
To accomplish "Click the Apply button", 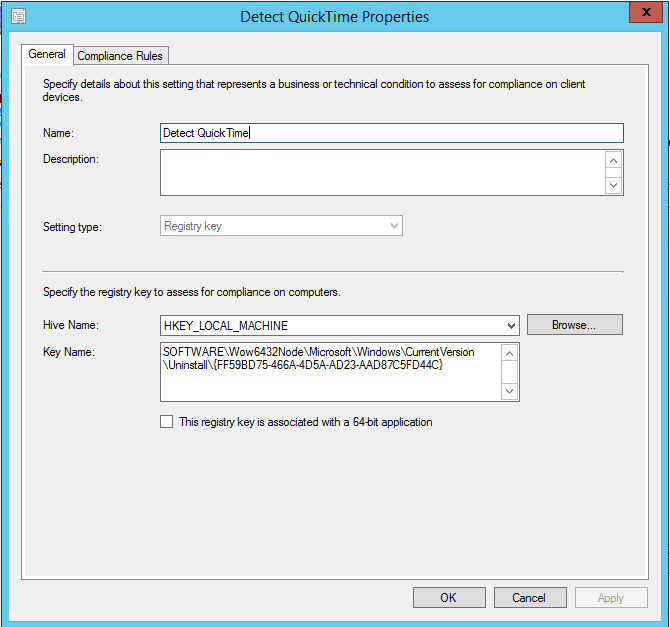I will (611, 597).
